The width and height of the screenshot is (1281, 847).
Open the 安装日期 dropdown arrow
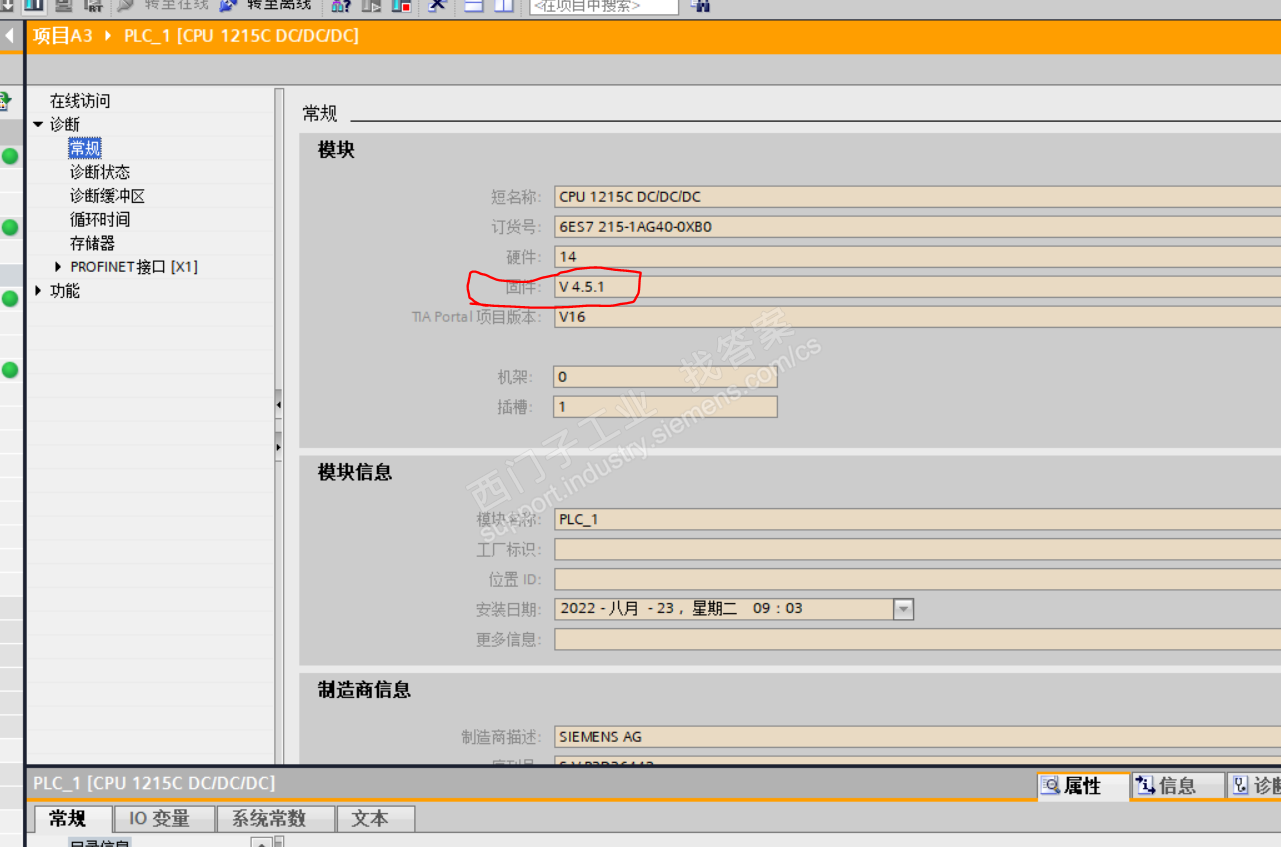coord(904,609)
